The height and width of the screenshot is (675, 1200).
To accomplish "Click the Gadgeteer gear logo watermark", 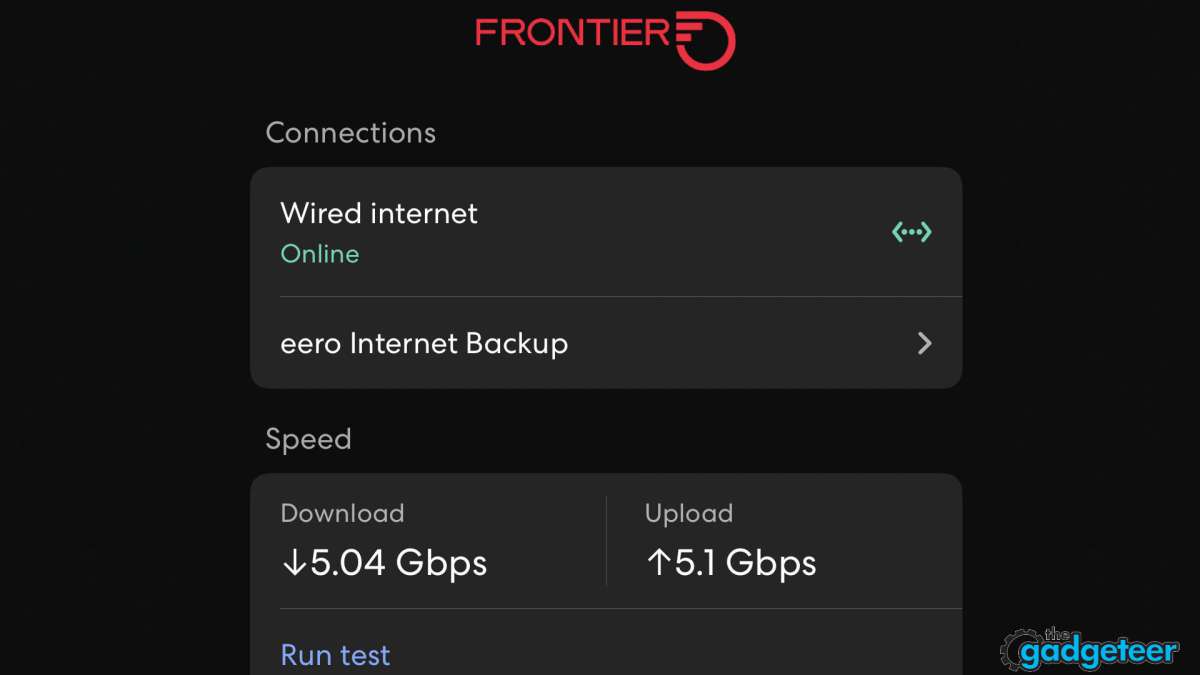I will [1022, 650].
